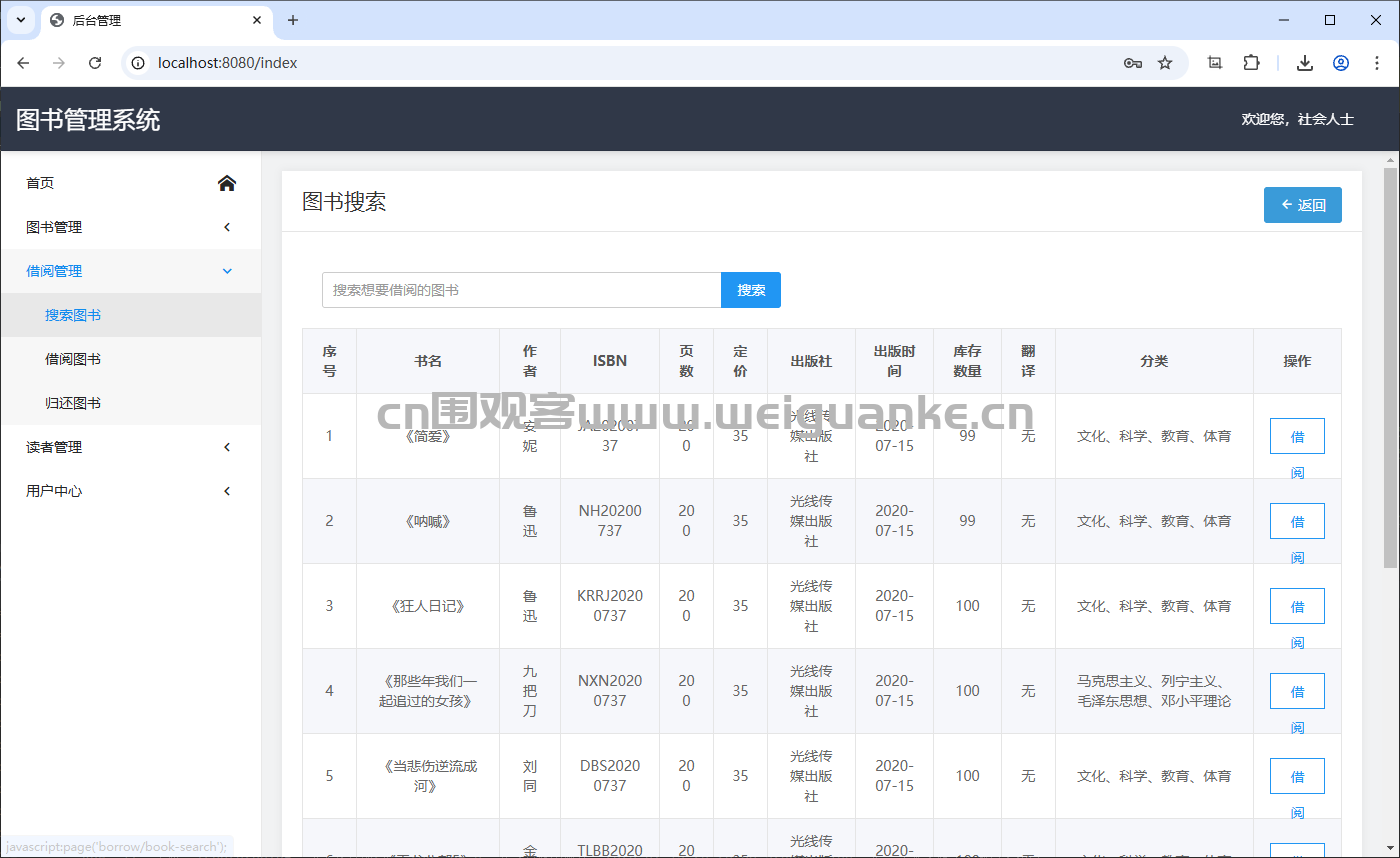The image size is (1400, 858).
Task: Click the scrollbar up arrow
Action: [x=1390, y=160]
